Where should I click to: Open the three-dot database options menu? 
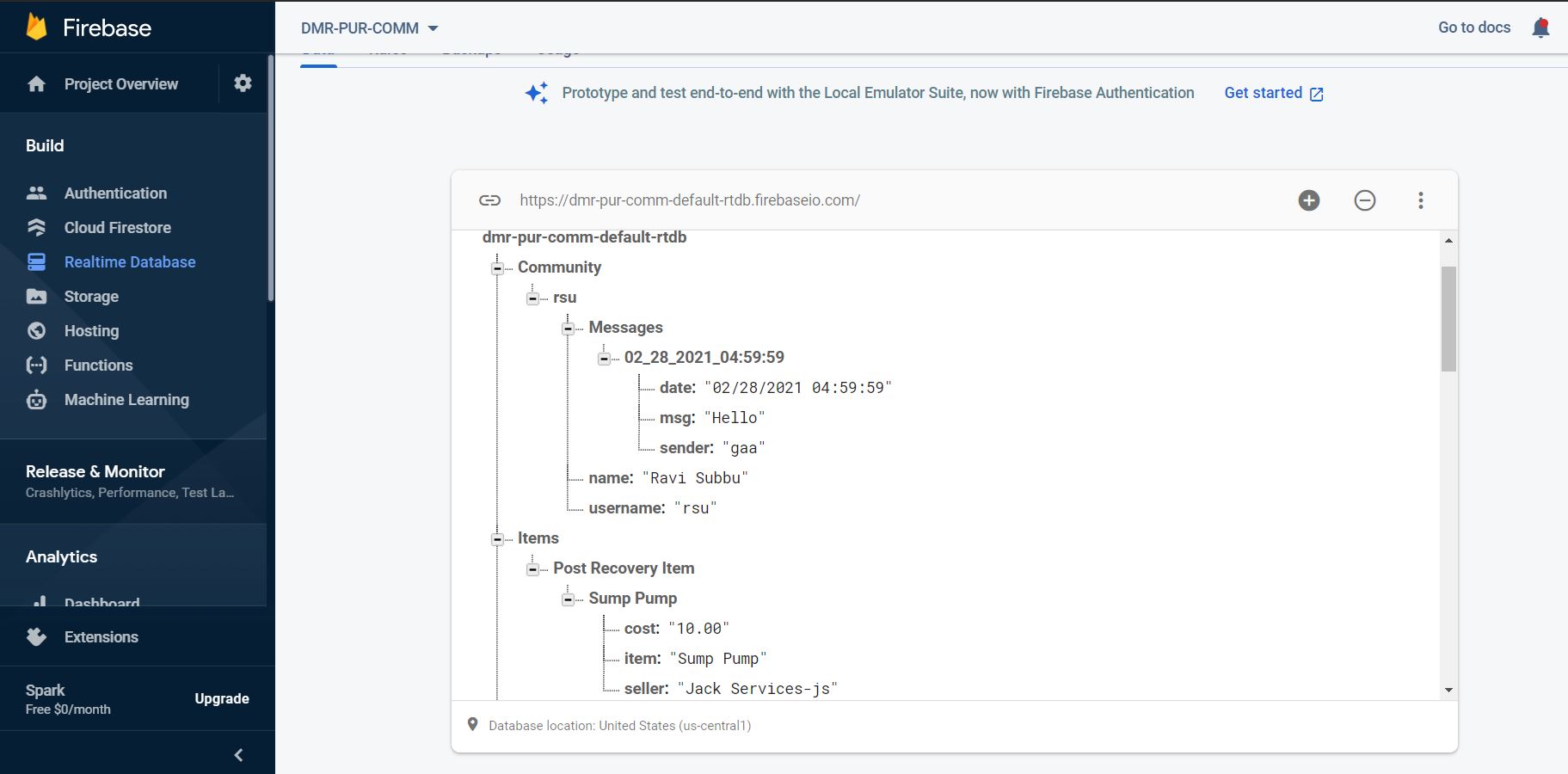(x=1421, y=200)
